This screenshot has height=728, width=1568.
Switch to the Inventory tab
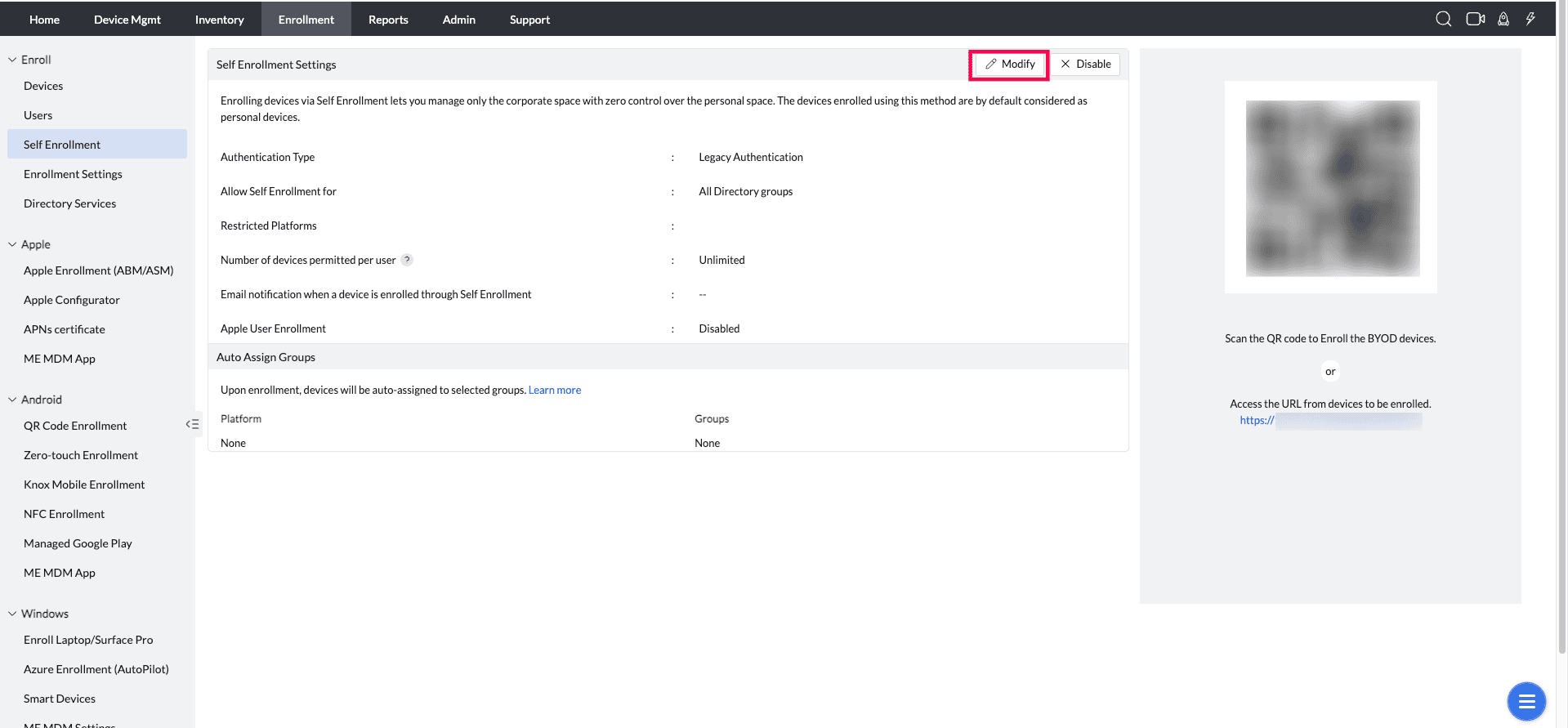(x=219, y=20)
